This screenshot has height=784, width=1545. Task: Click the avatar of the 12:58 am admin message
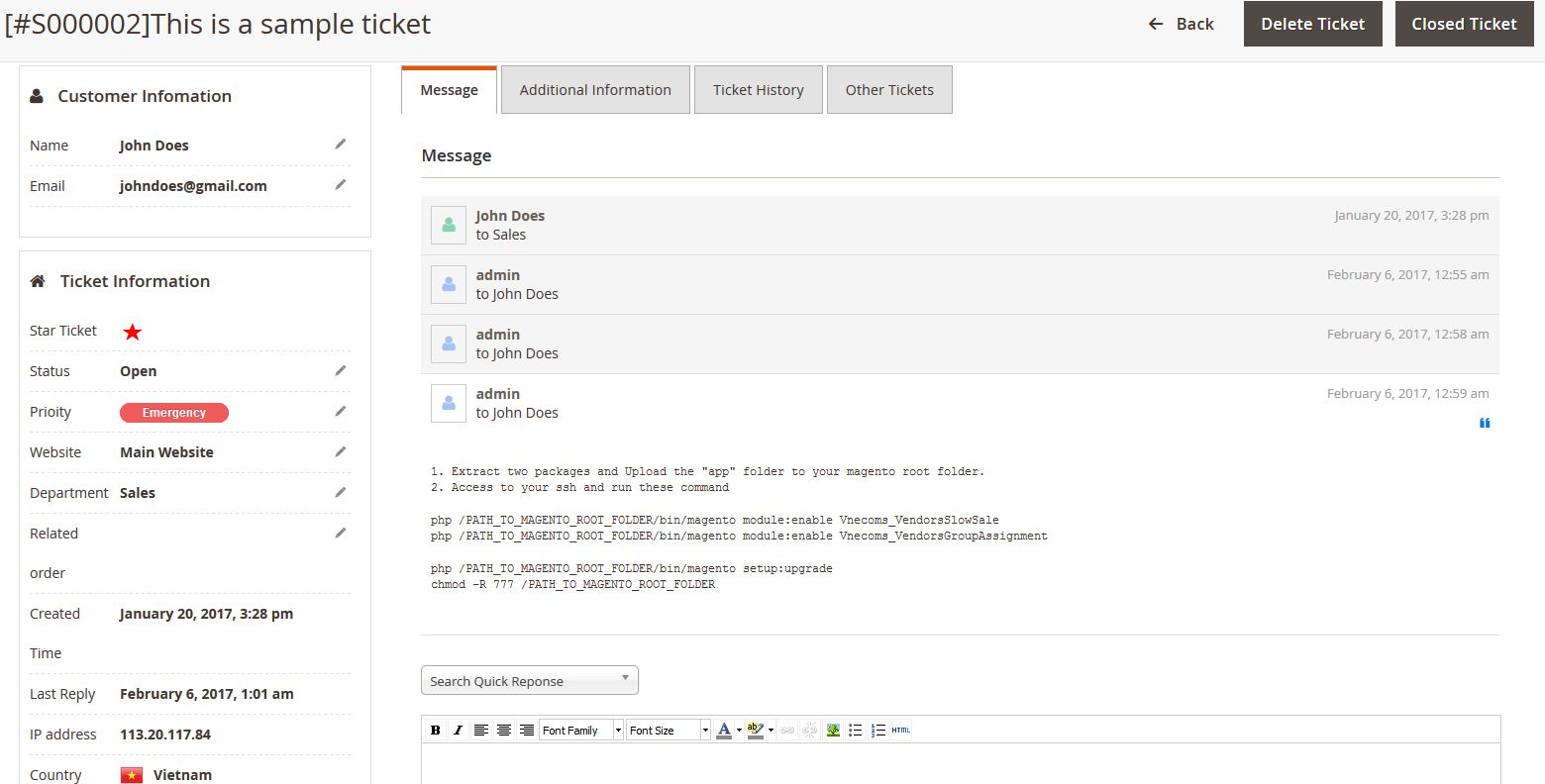pos(449,343)
